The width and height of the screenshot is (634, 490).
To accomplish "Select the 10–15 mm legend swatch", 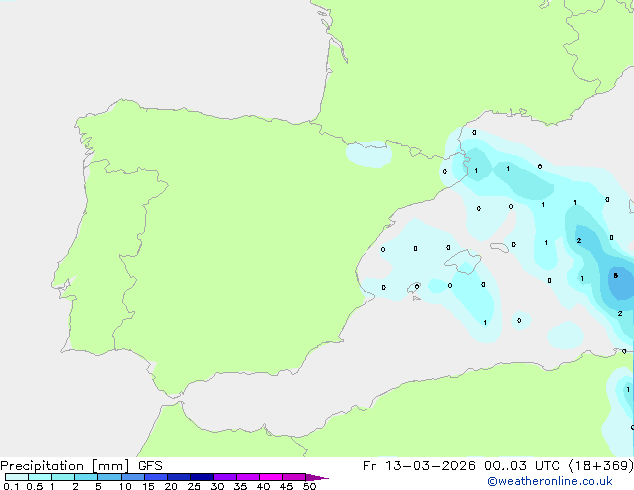I will pyautogui.click(x=132, y=477).
